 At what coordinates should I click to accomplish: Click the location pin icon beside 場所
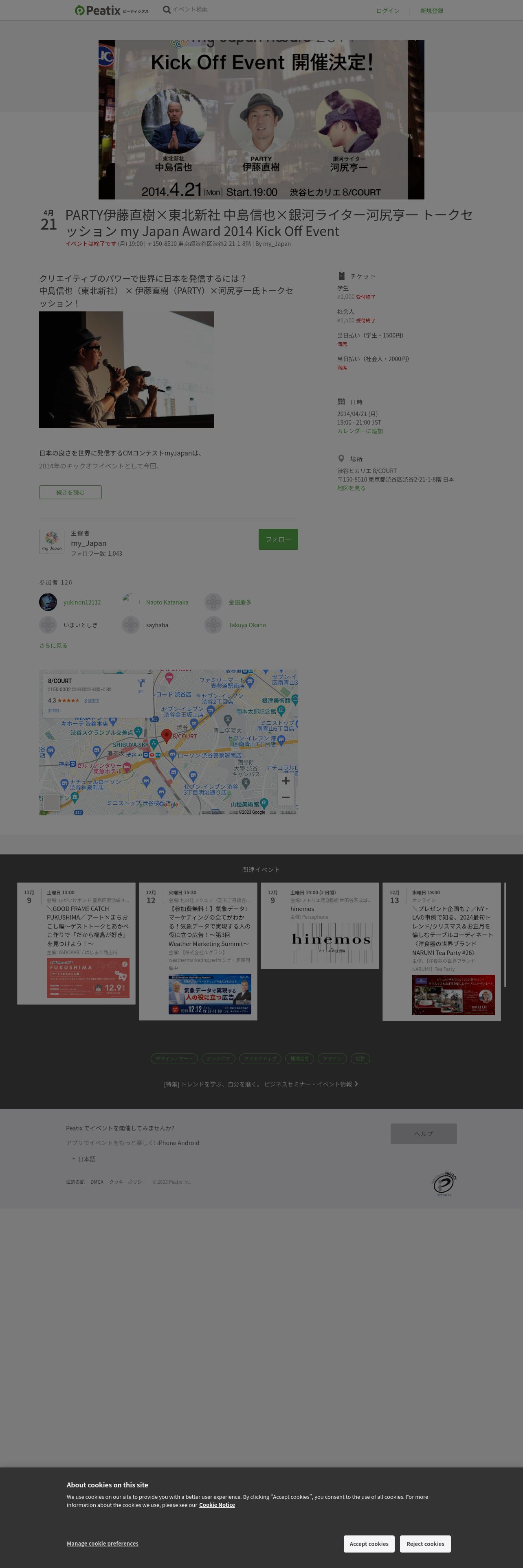pyautogui.click(x=342, y=459)
